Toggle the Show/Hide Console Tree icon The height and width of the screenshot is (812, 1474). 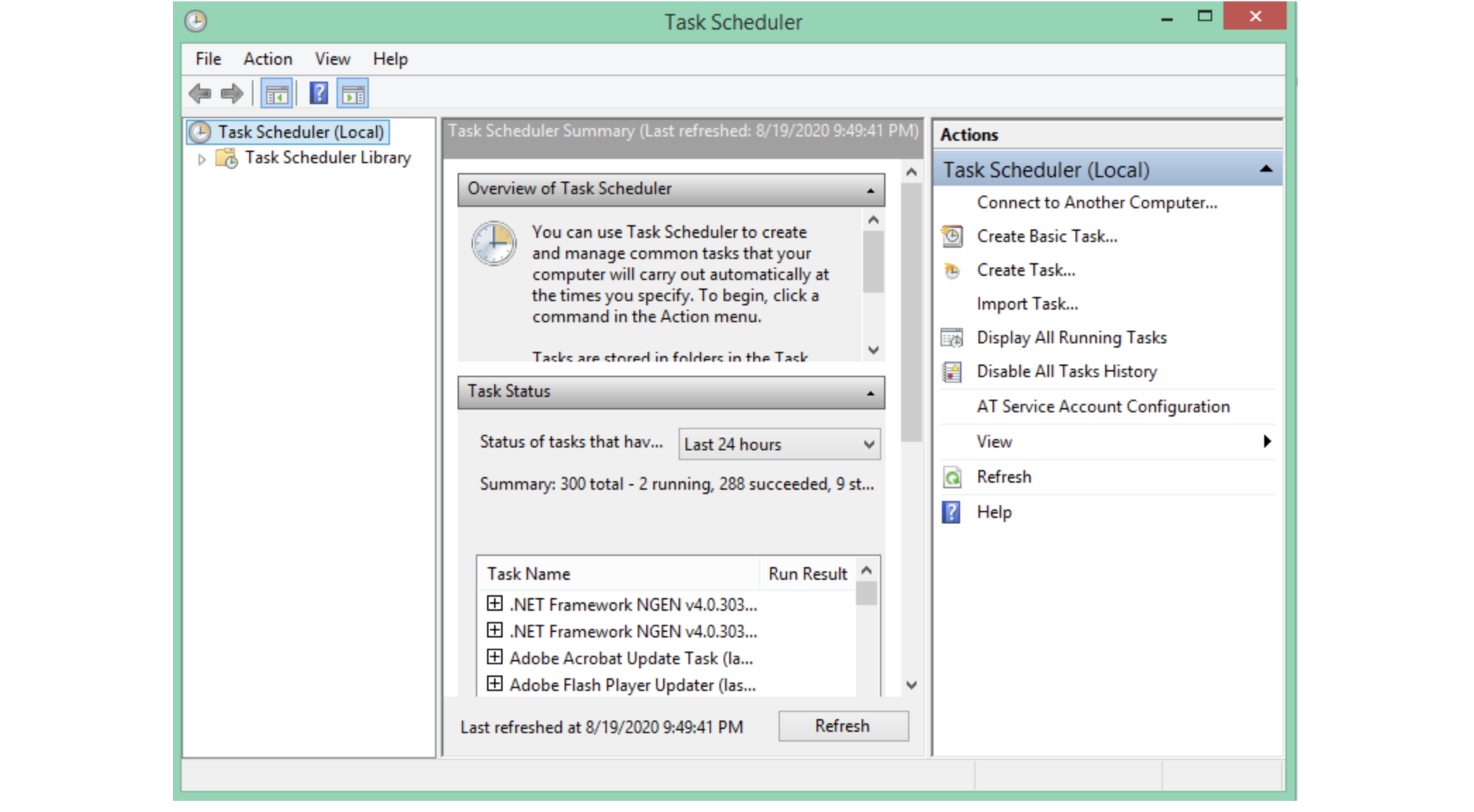[277, 94]
